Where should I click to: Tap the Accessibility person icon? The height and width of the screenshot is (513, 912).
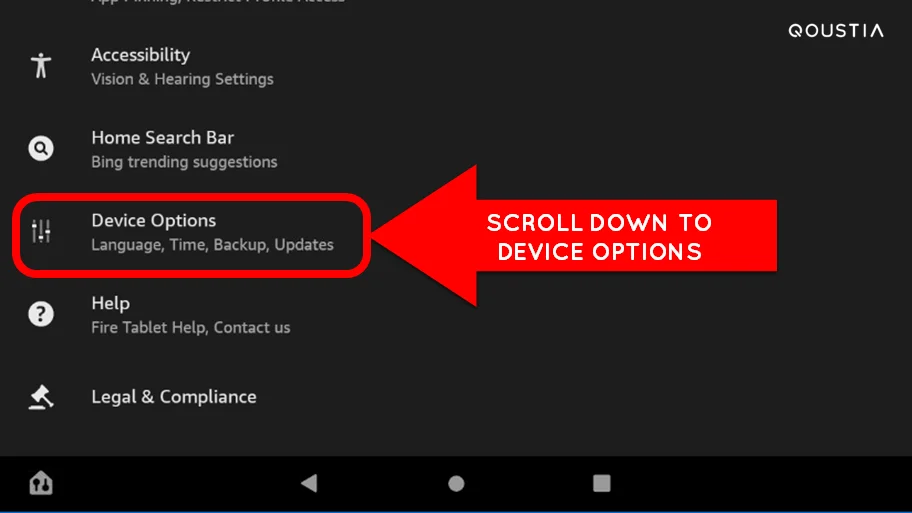[41, 65]
